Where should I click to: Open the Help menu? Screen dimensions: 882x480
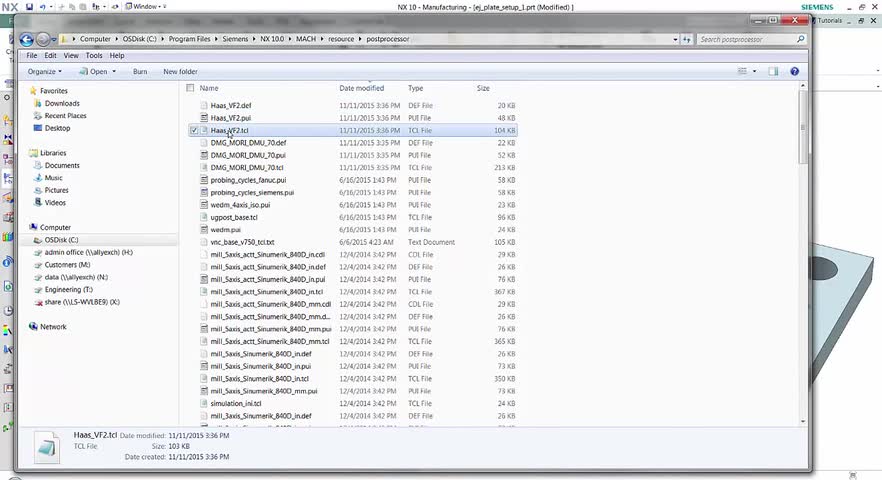tap(117, 56)
